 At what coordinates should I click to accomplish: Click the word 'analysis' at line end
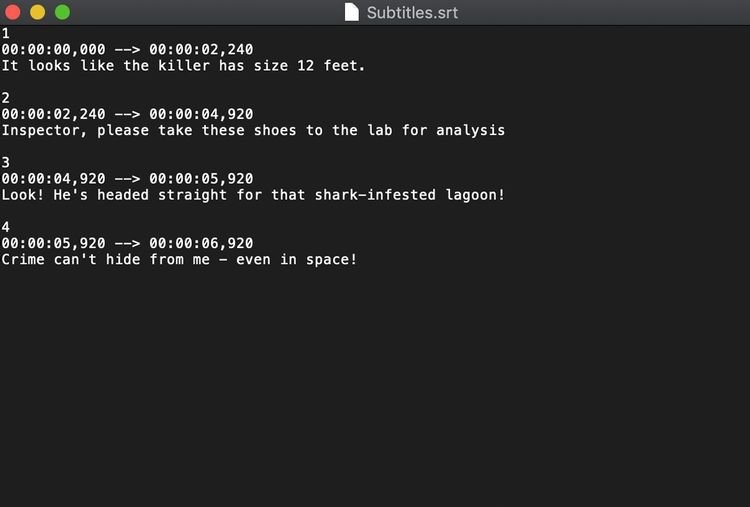tap(471, 130)
